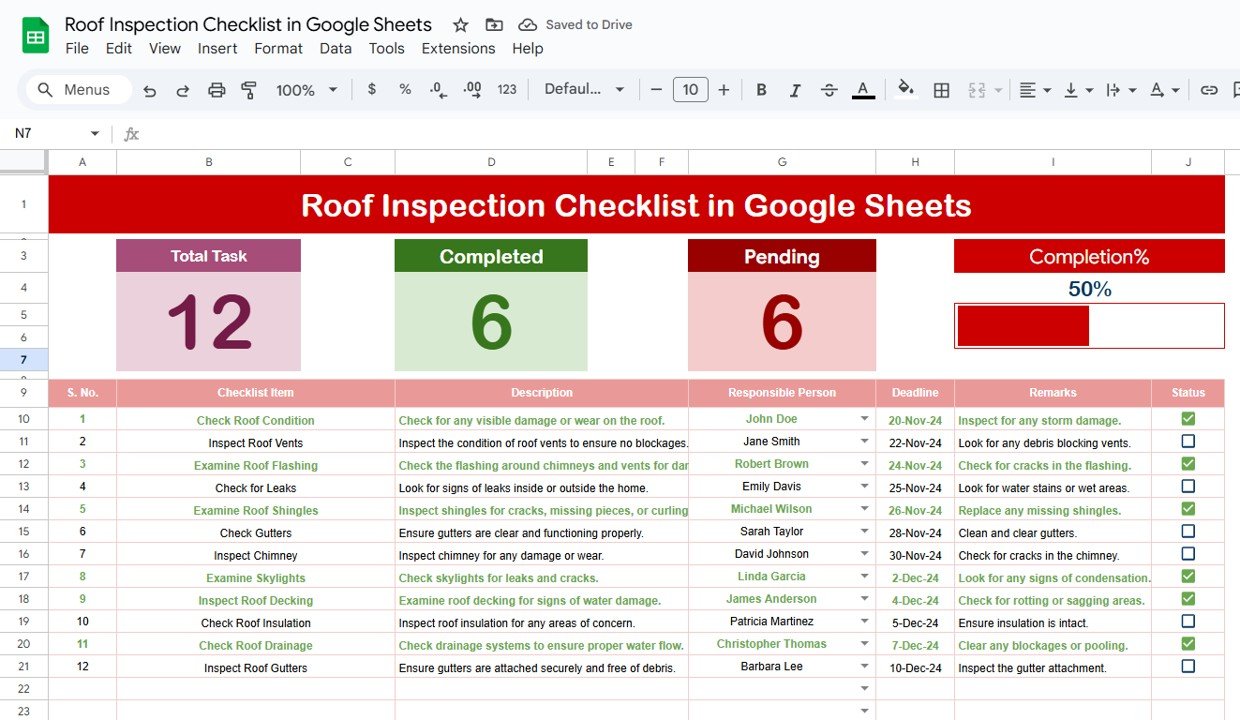Image resolution: width=1240 pixels, height=720 pixels.
Task: Click the print icon
Action: [x=217, y=90]
